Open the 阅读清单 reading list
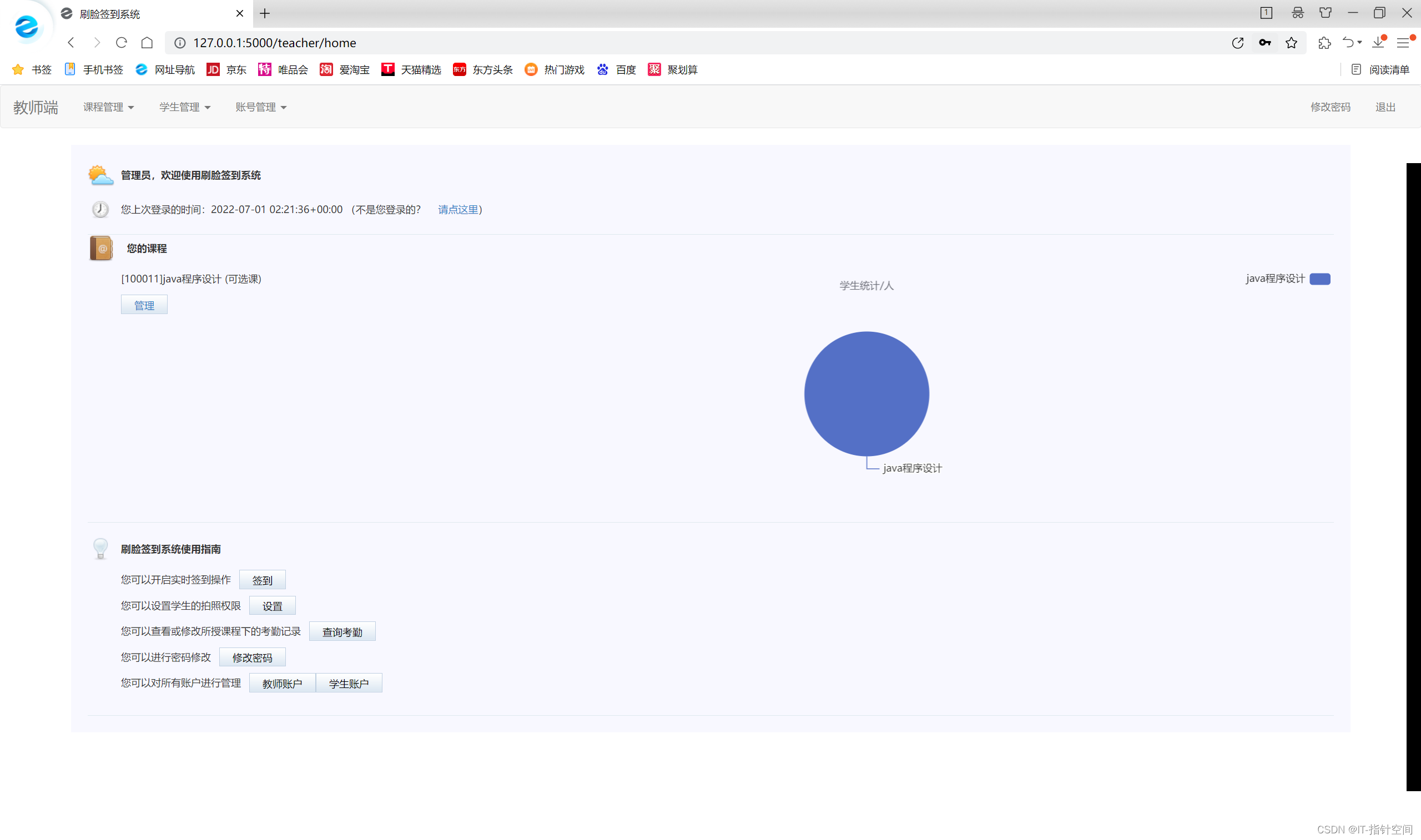 click(1380, 69)
